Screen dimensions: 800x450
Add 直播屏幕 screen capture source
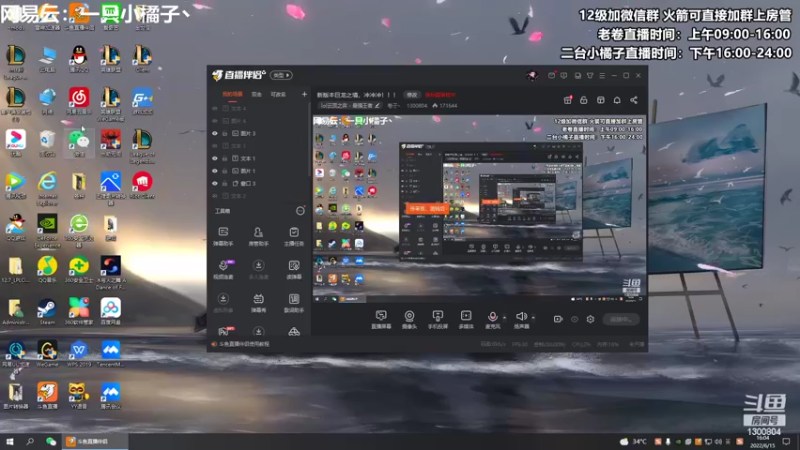(381, 319)
